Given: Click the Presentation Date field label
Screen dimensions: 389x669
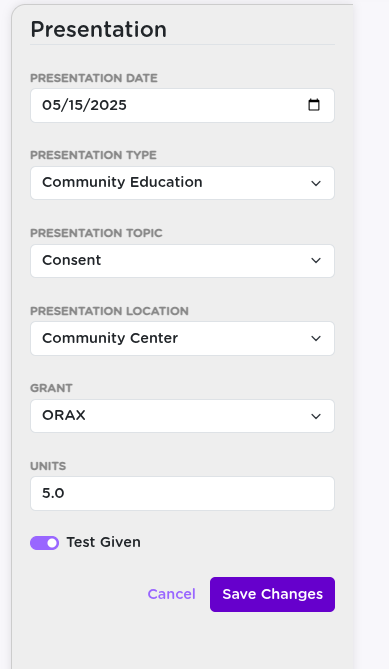Looking at the screenshot, I should [94, 78].
